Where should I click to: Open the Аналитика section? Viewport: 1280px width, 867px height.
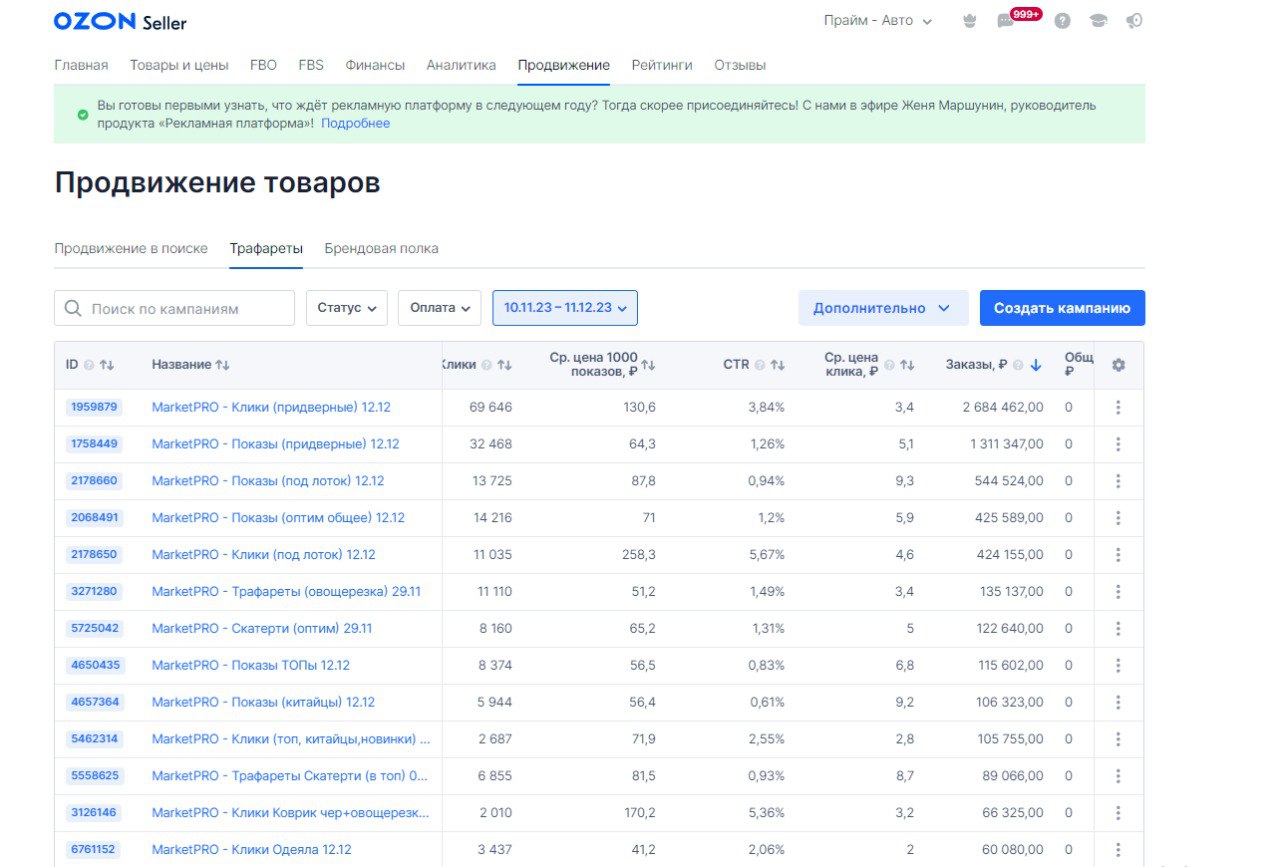pyautogui.click(x=461, y=65)
